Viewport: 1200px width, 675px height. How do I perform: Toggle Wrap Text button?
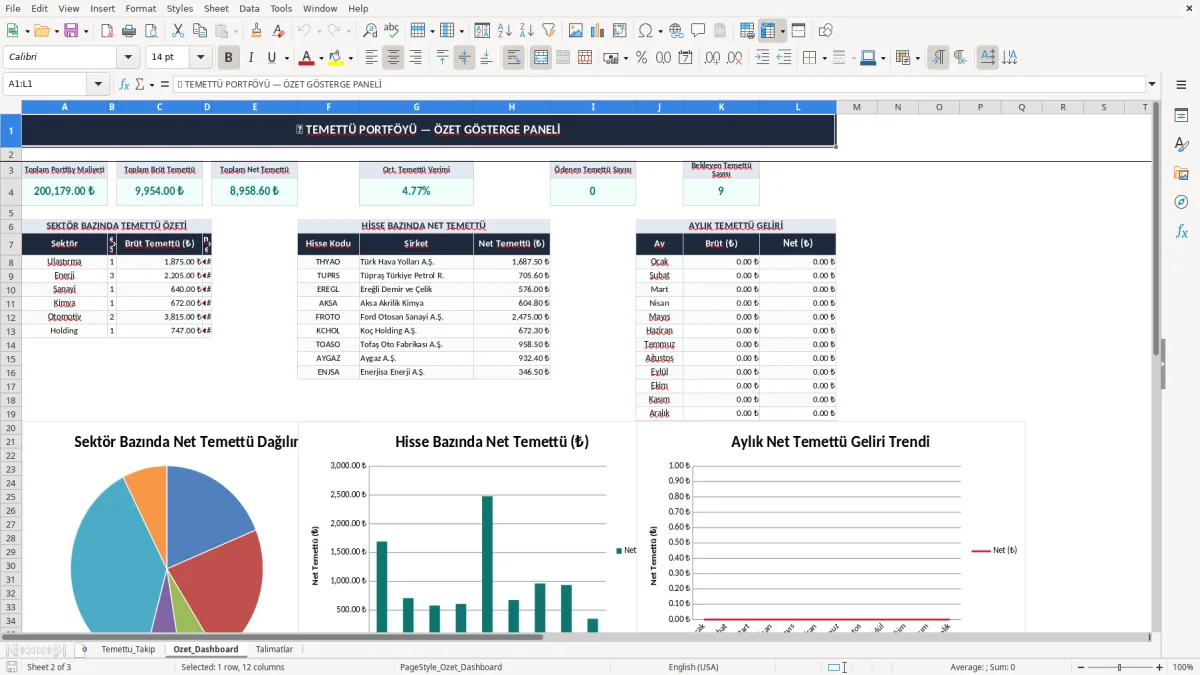[513, 58]
